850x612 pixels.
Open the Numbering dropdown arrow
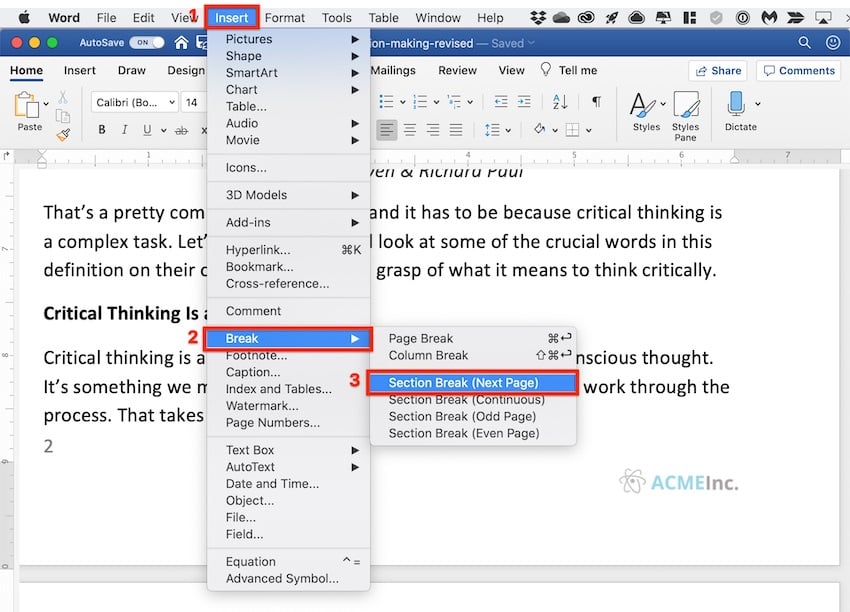[436, 102]
